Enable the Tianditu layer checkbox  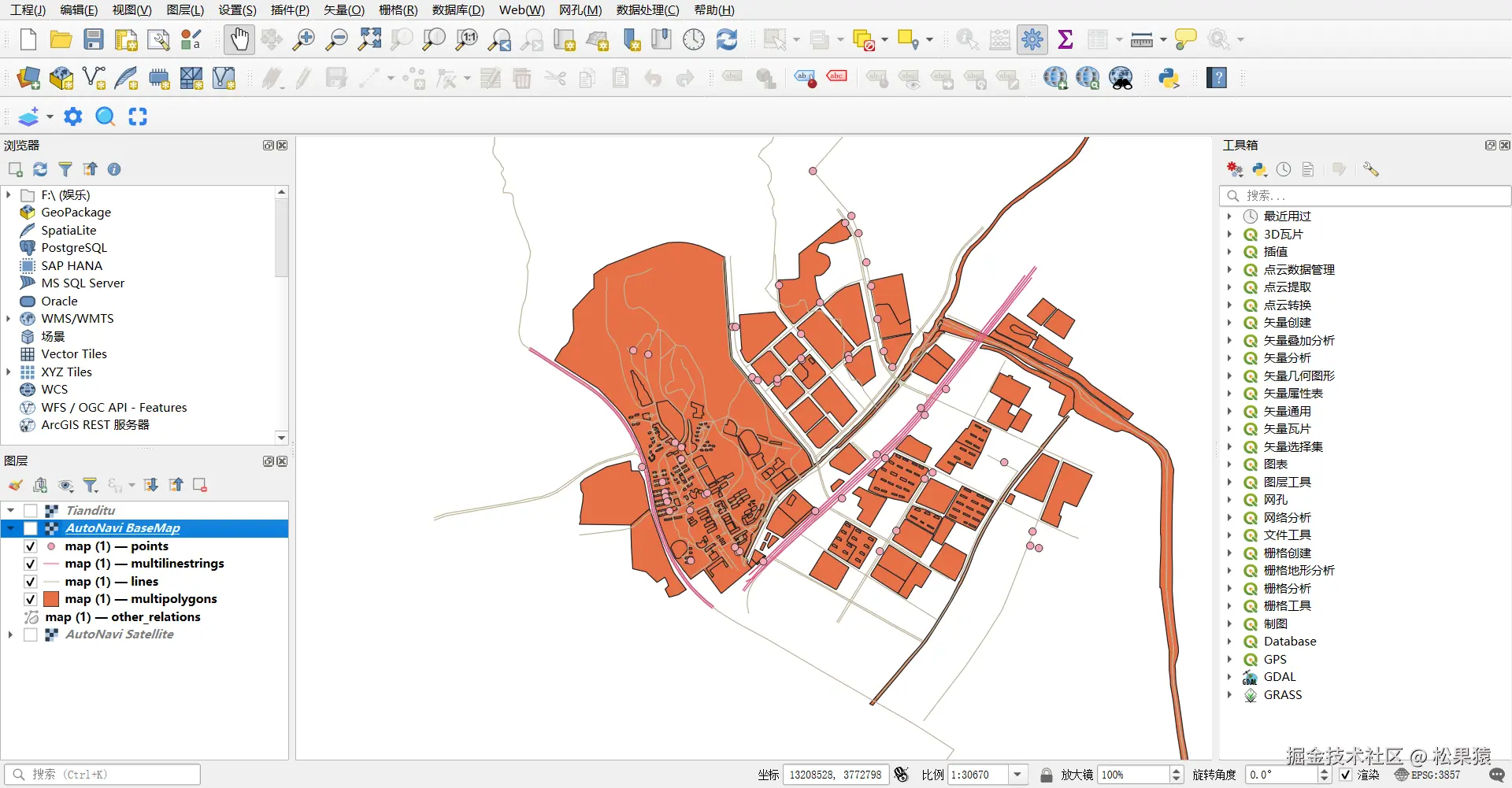coord(31,511)
